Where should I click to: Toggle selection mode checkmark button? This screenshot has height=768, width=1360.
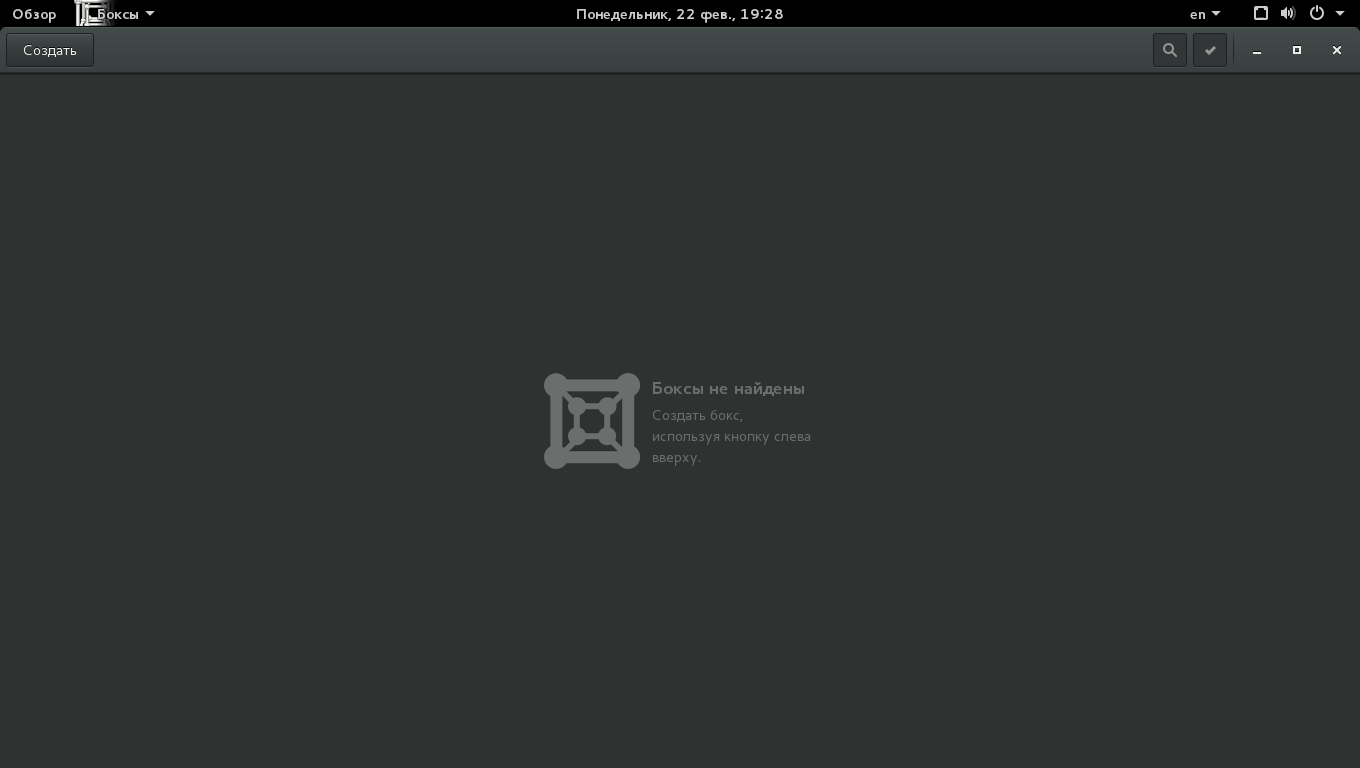click(1210, 50)
